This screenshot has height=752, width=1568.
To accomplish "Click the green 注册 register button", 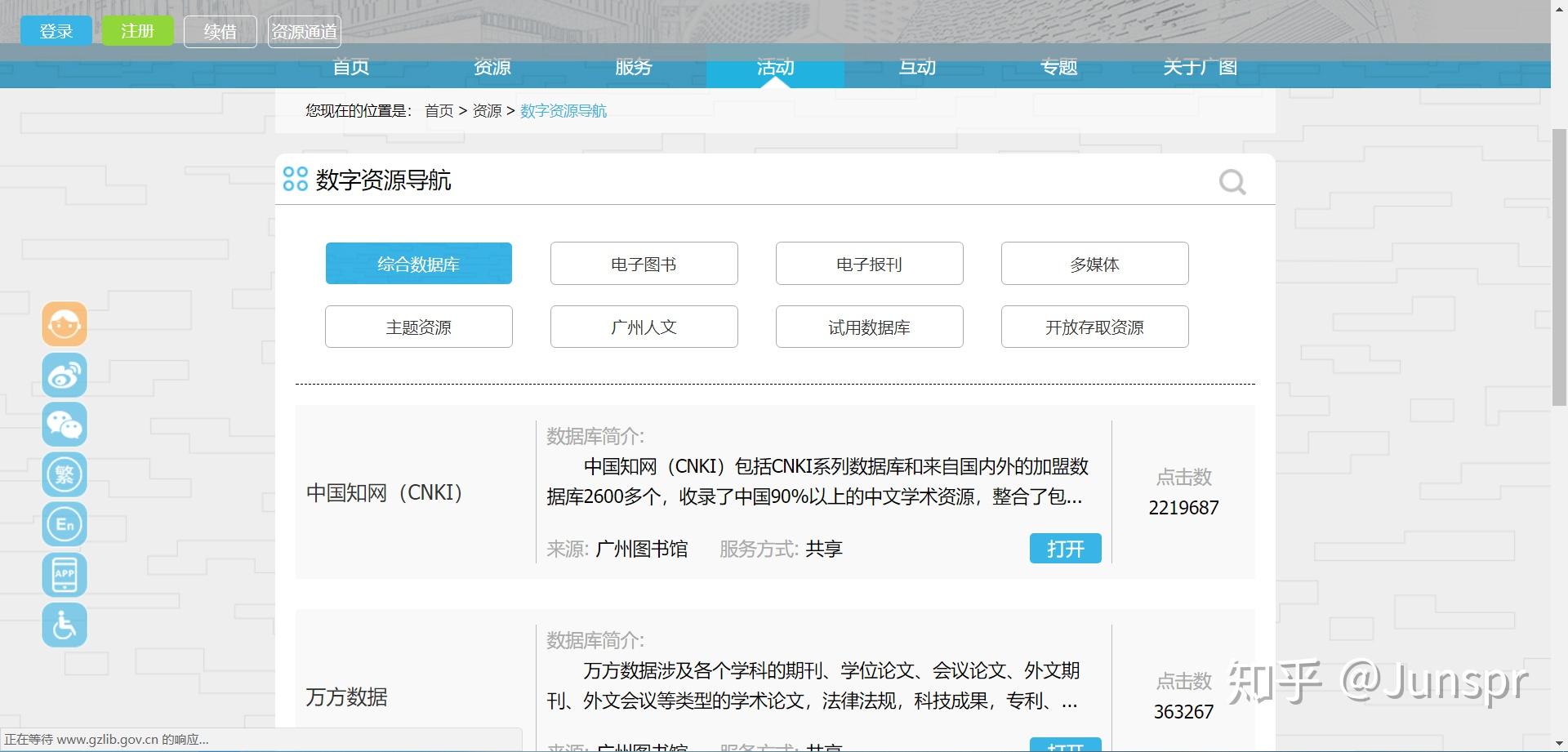I will [138, 31].
